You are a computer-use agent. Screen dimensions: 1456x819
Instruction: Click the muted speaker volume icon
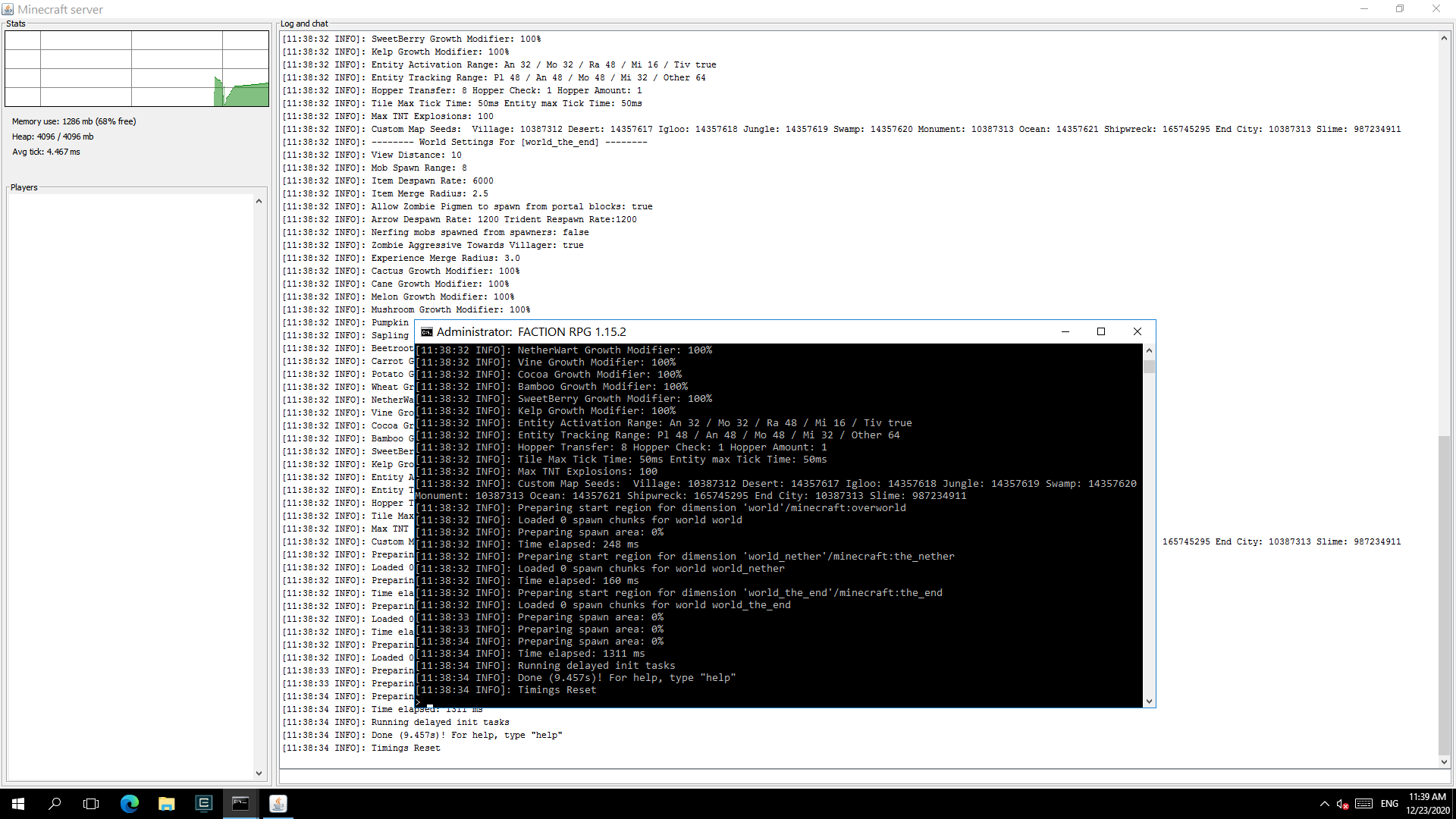pos(1341,804)
